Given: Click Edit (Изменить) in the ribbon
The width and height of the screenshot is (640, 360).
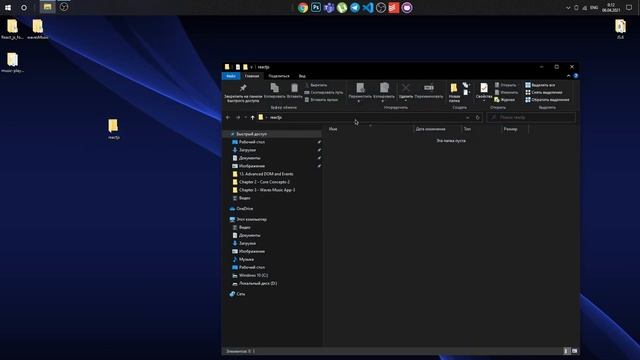Looking at the screenshot, I should point(506,92).
